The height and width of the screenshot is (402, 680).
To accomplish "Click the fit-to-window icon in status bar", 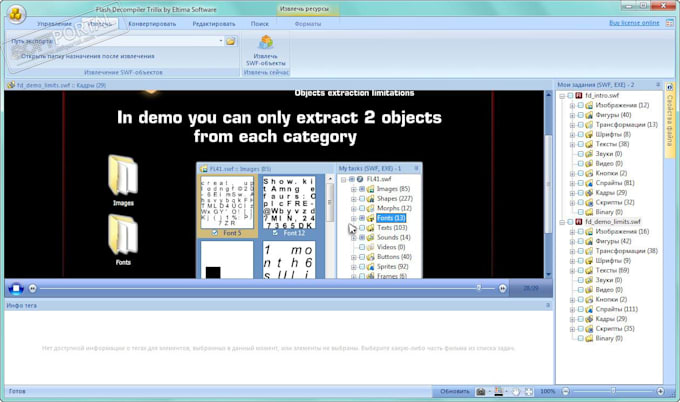I will point(529,392).
